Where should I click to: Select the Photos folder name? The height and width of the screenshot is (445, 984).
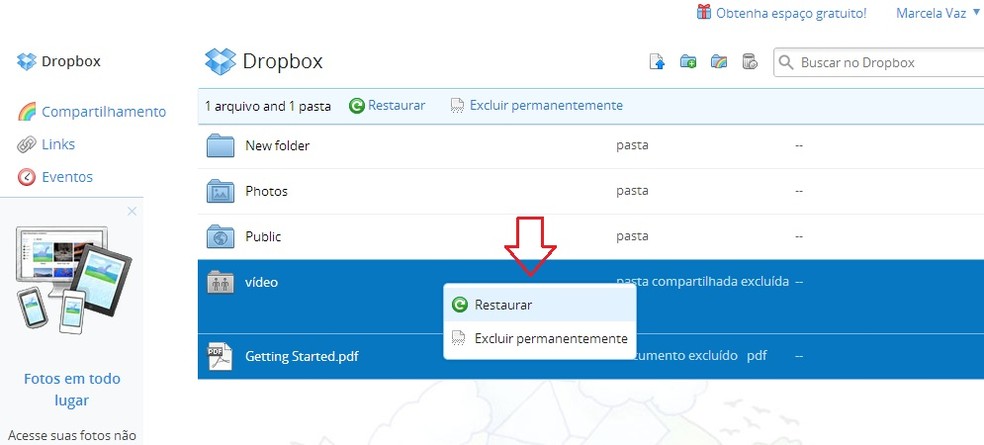(266, 191)
